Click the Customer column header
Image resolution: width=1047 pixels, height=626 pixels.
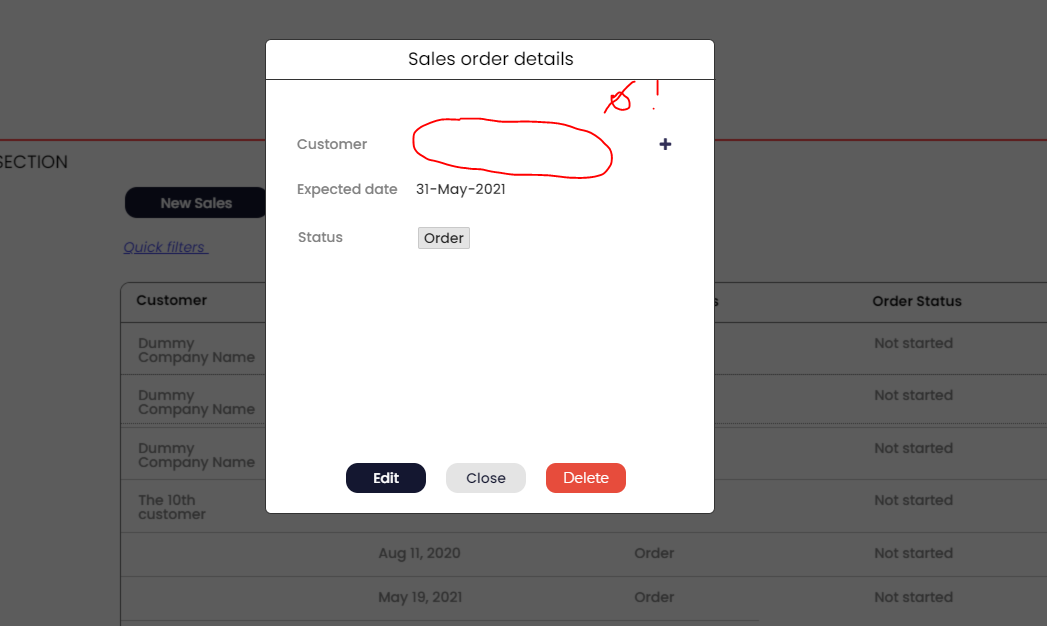pos(172,300)
